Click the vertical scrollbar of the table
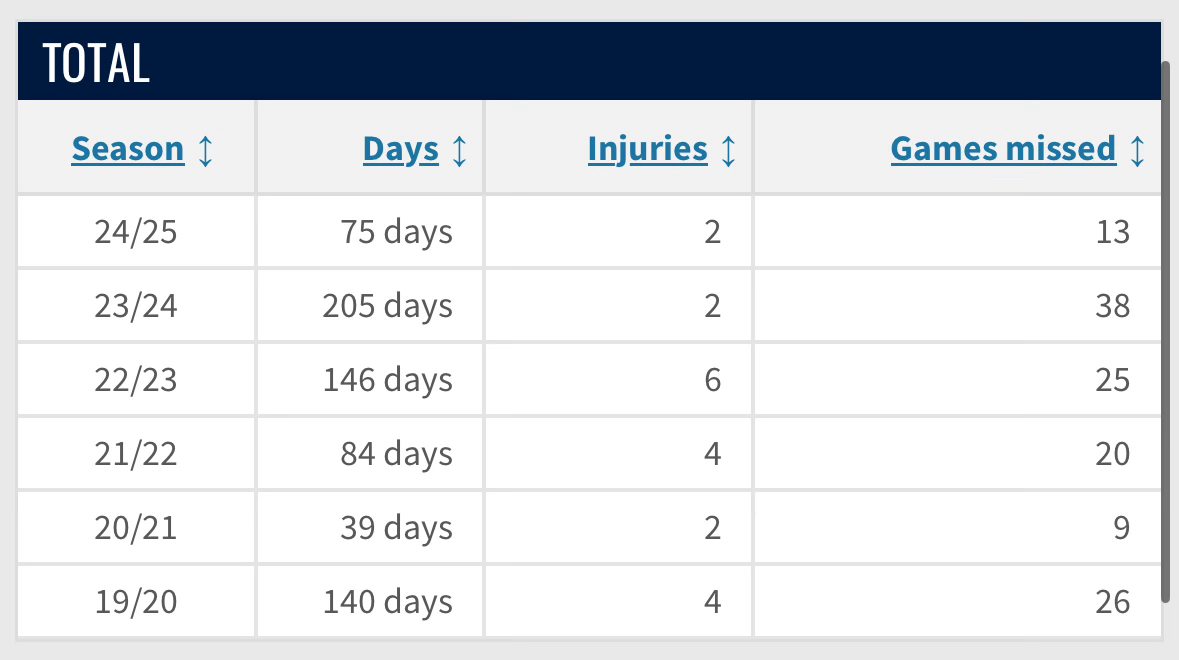 tap(1165, 330)
